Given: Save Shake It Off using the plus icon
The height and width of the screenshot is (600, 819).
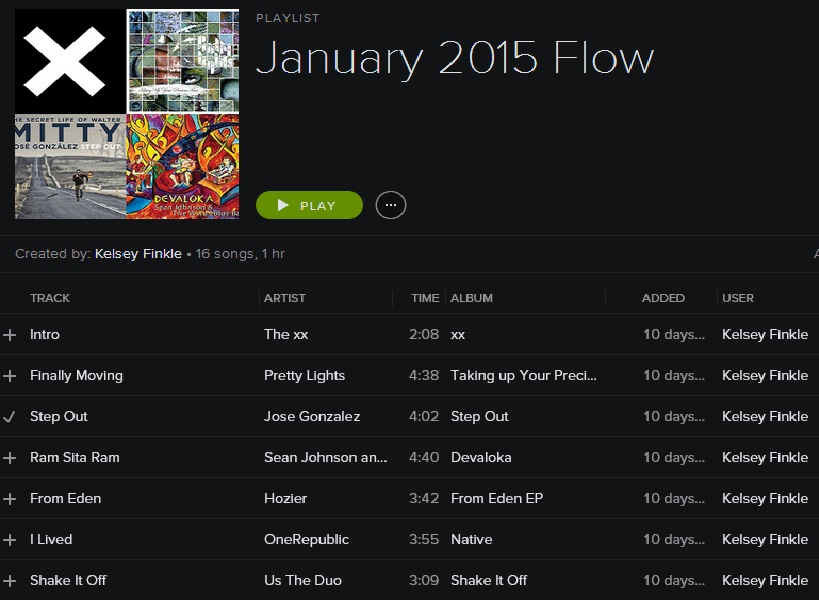Looking at the screenshot, I should (x=10, y=581).
